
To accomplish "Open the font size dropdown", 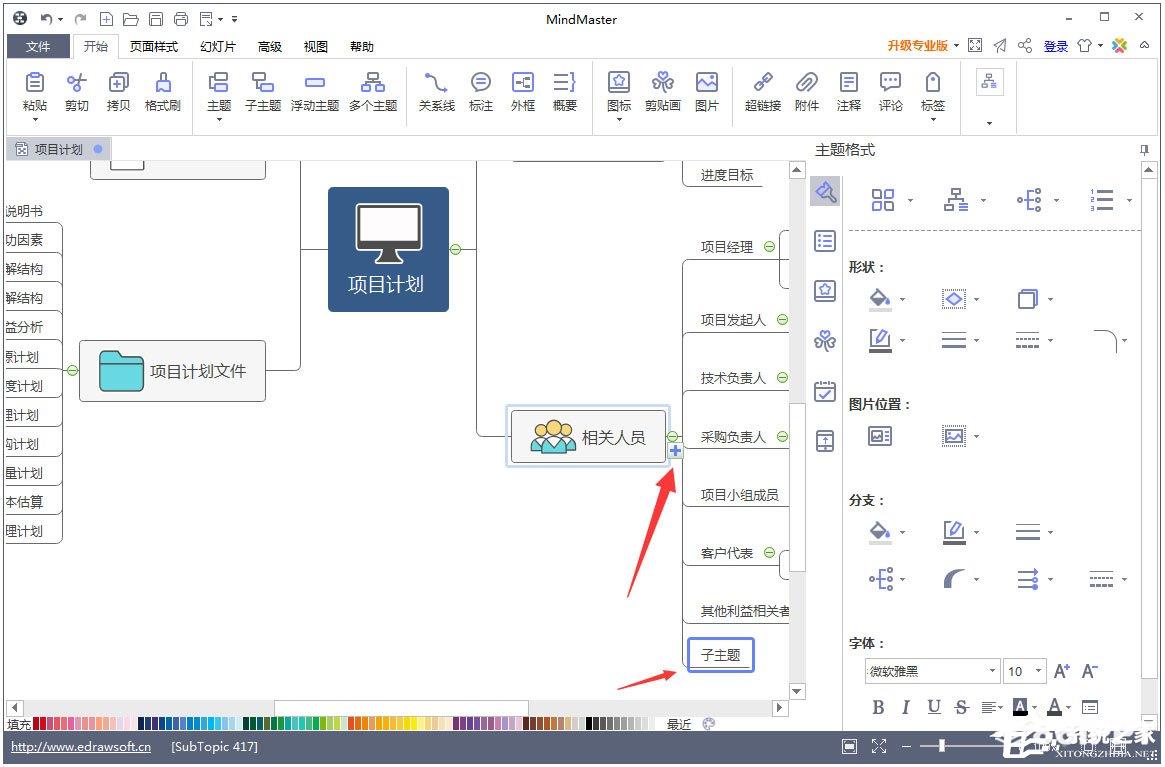I will (1039, 671).
